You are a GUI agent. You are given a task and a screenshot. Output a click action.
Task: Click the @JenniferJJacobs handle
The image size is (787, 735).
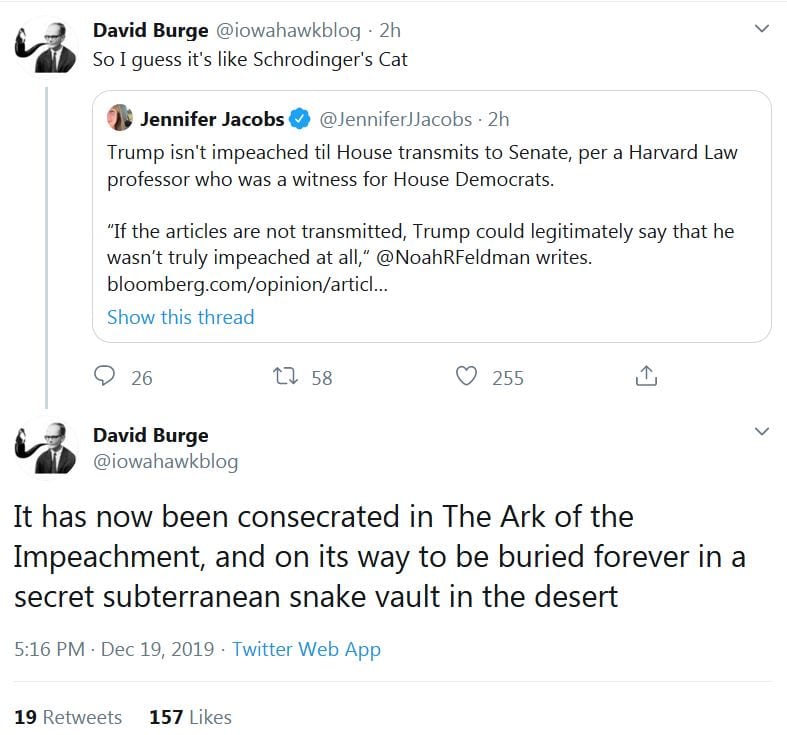click(x=395, y=119)
